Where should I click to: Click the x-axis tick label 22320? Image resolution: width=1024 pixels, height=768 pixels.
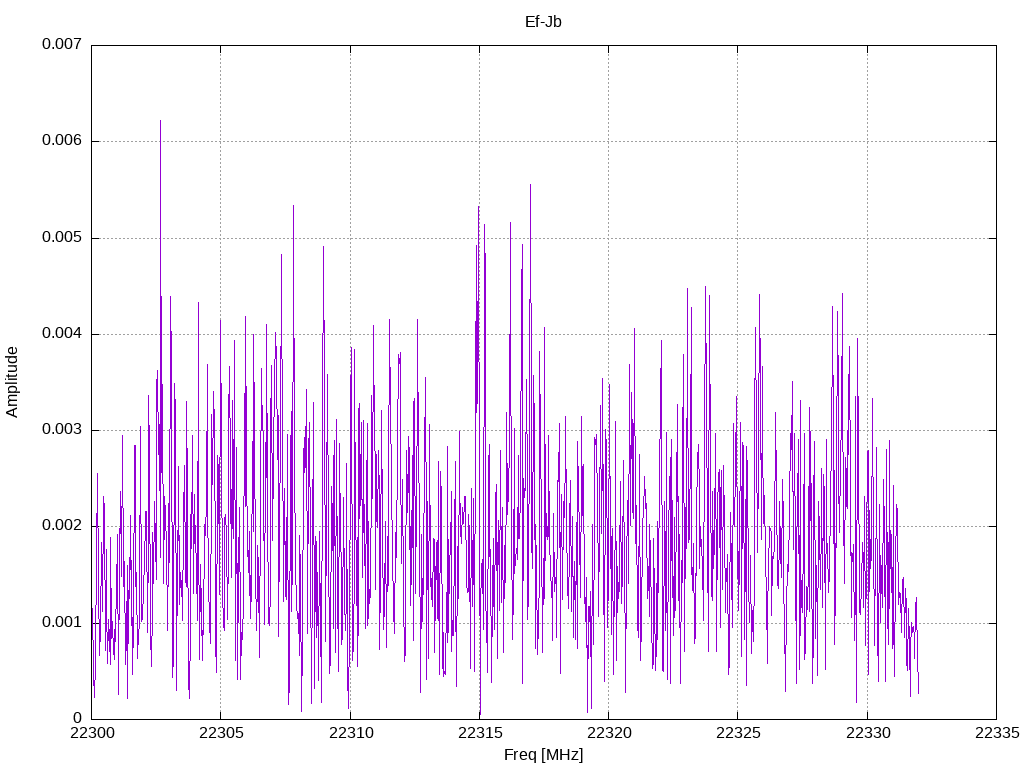[609, 733]
